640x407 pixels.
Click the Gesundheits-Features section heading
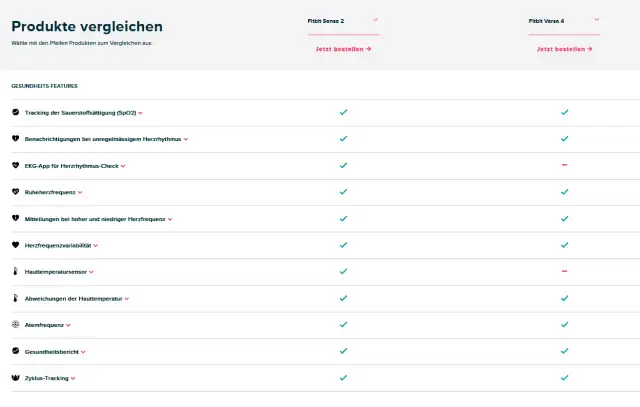pos(44,86)
